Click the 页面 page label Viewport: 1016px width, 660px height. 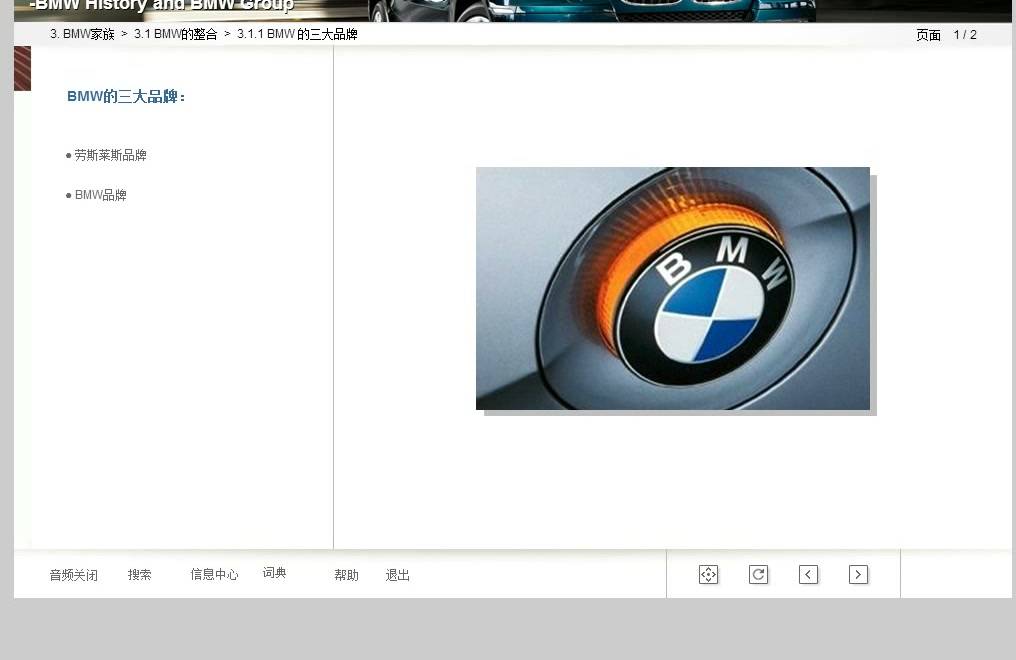[929, 35]
